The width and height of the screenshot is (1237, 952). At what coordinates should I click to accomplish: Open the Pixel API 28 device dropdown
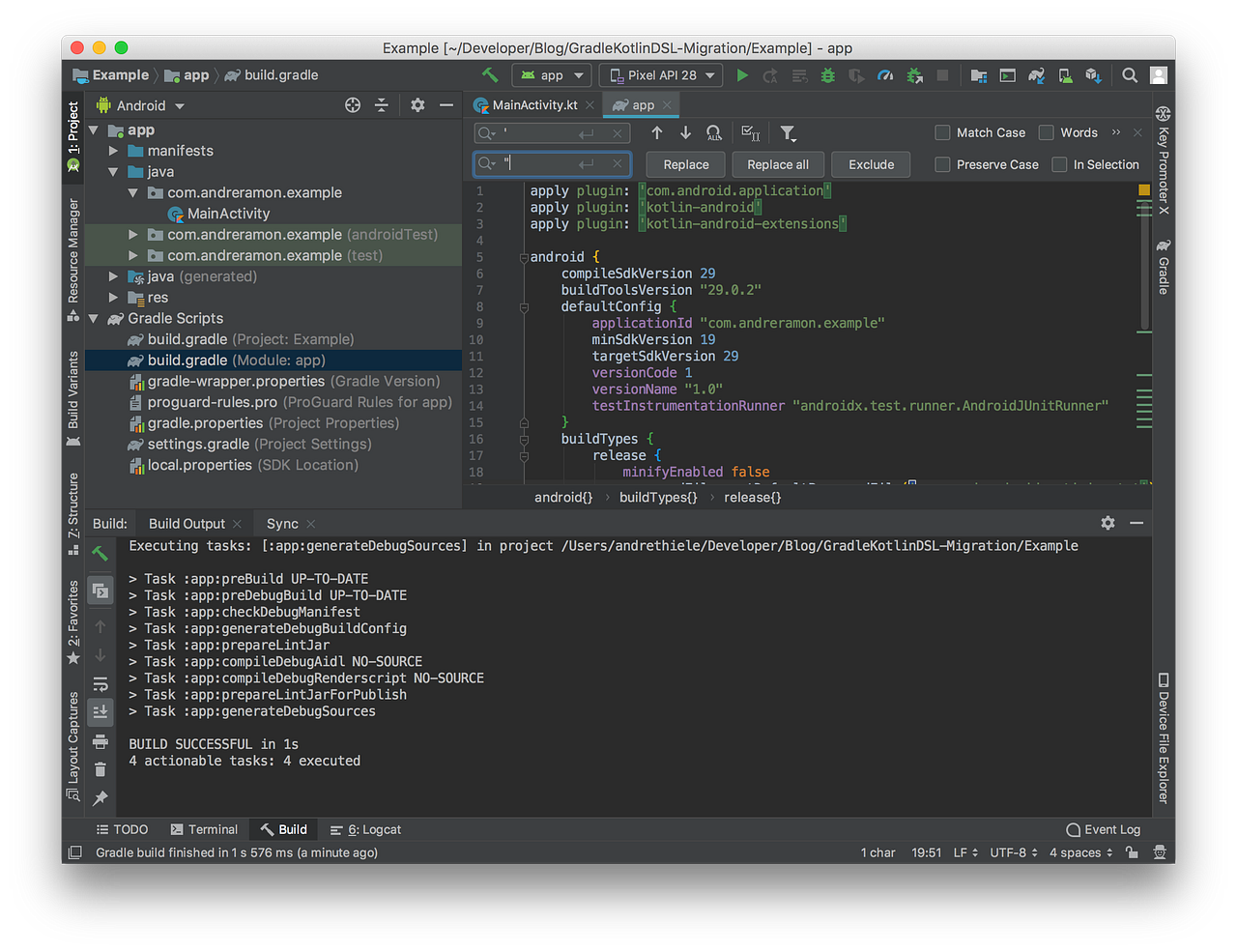662,75
